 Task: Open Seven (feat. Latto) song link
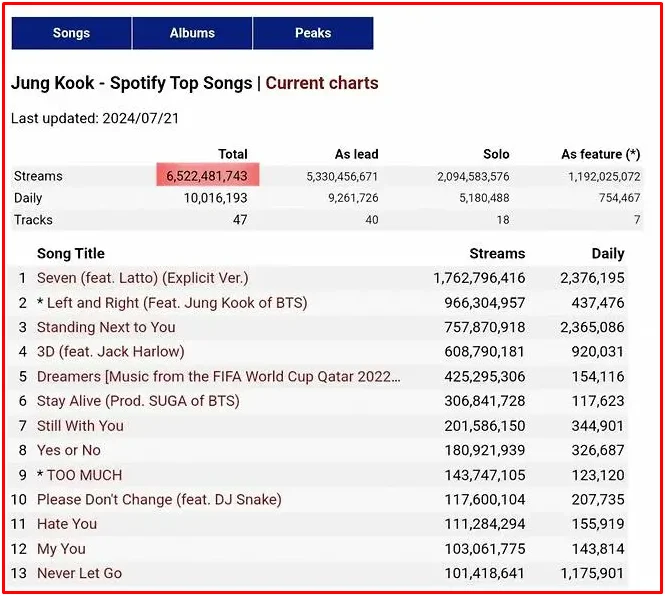coord(142,278)
